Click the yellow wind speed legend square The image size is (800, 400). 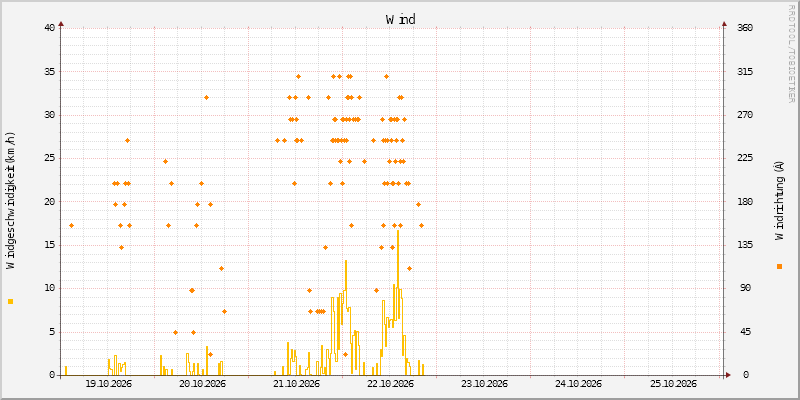tap(11, 302)
